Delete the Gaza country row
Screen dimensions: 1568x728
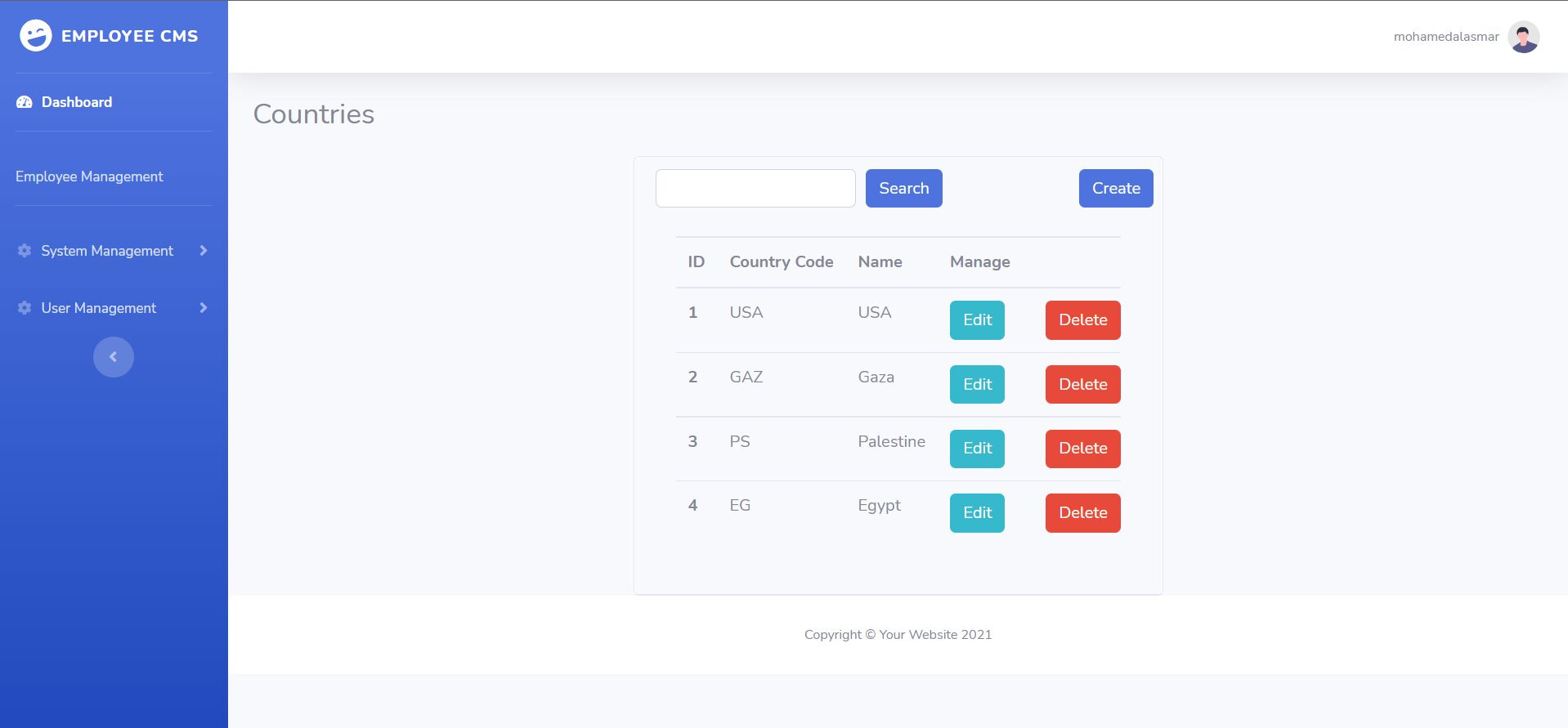1082,384
